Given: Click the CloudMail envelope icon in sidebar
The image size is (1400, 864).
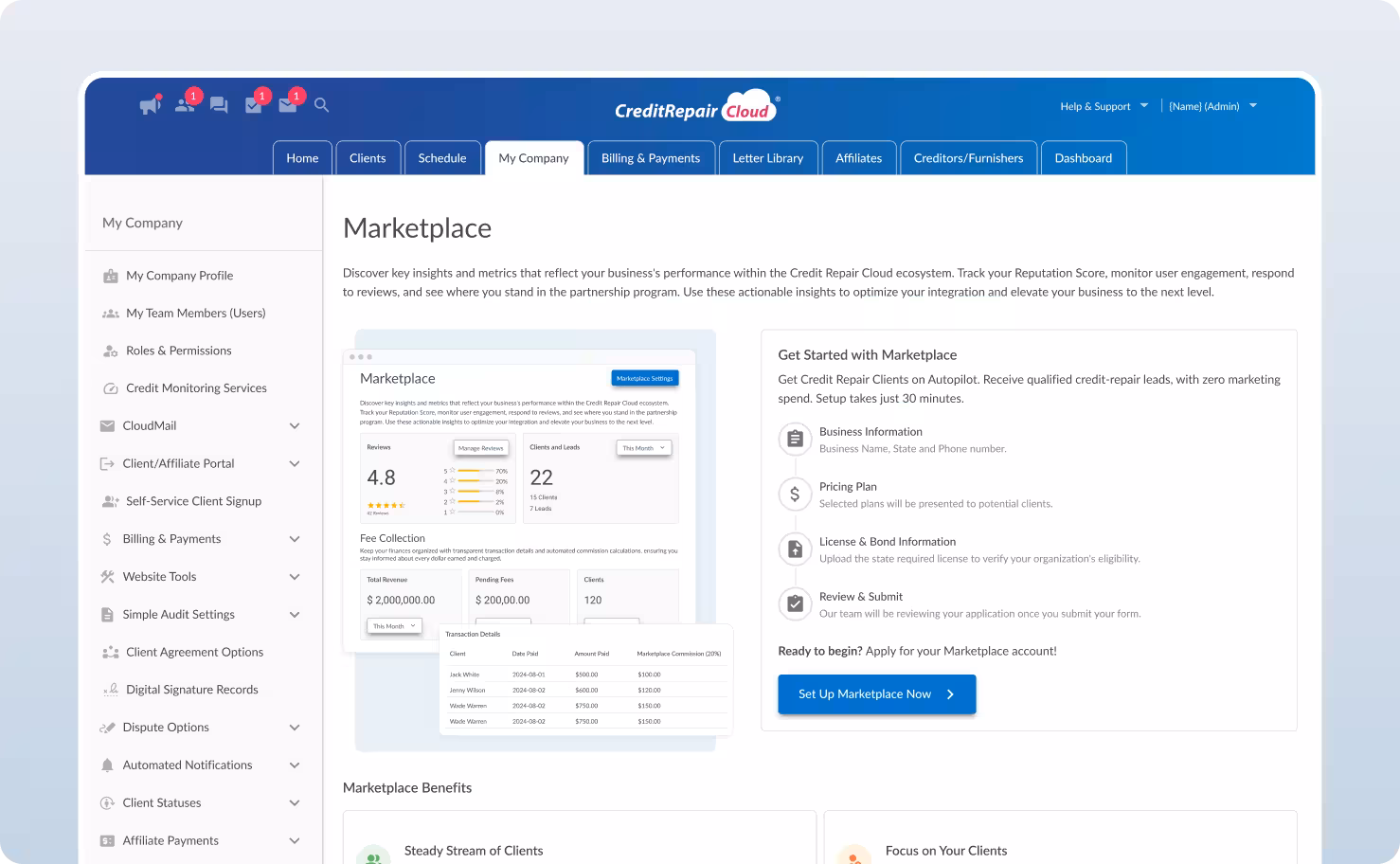Looking at the screenshot, I should (x=107, y=426).
